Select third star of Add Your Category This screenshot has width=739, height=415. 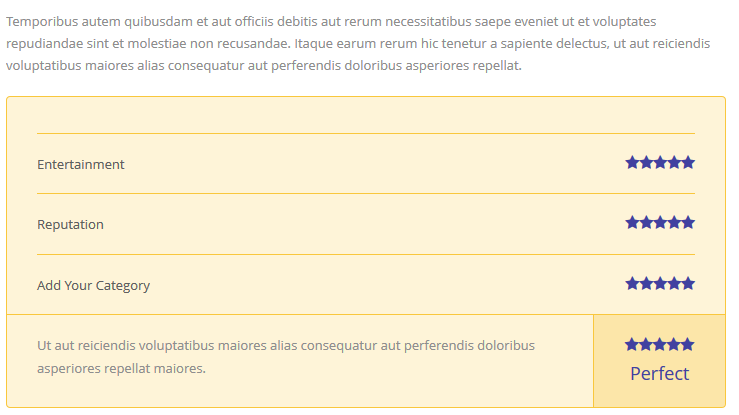pos(660,284)
